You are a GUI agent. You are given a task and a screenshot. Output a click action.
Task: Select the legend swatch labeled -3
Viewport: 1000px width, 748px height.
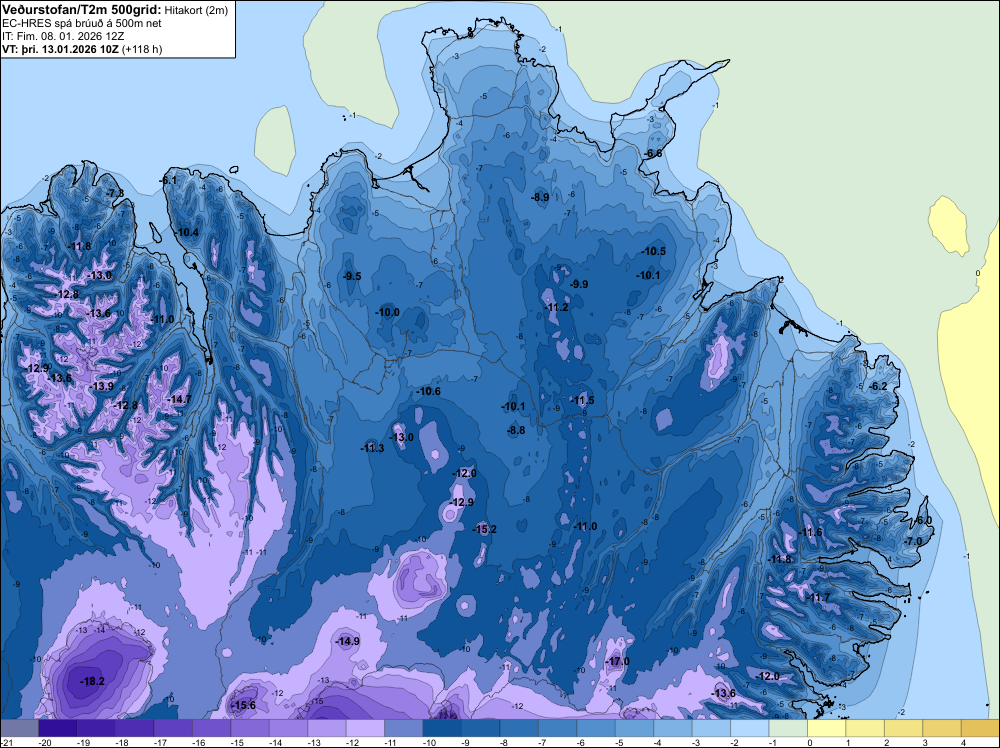click(x=711, y=728)
